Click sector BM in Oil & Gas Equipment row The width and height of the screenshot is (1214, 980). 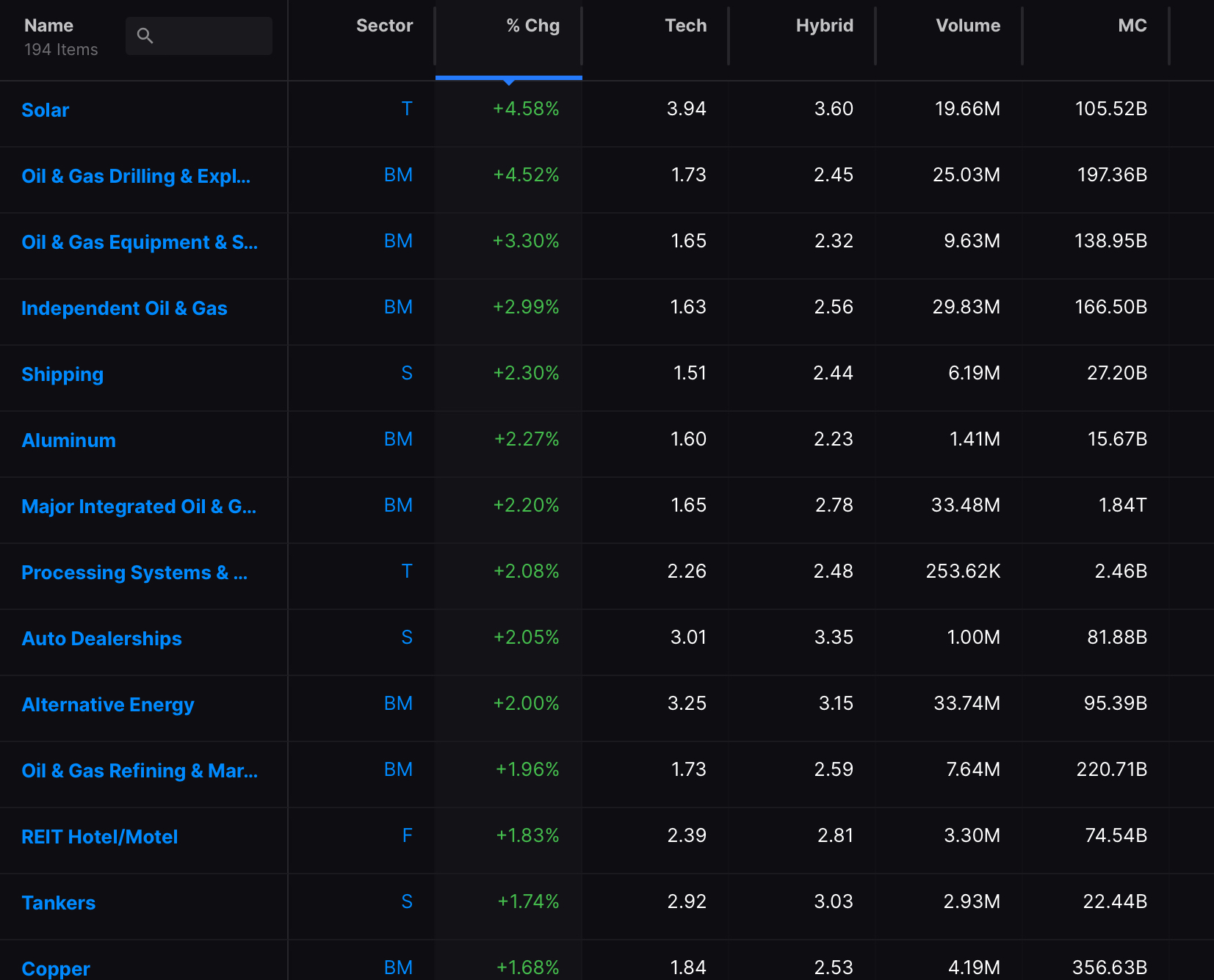(398, 241)
